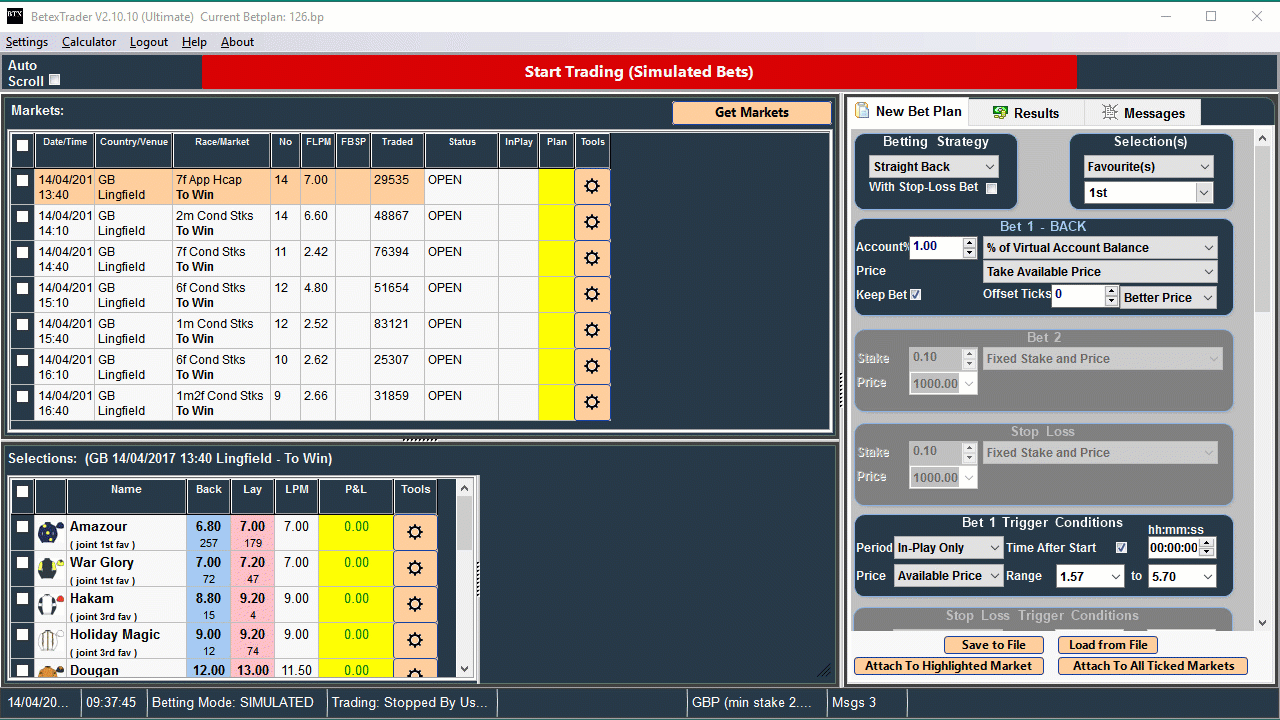The width and height of the screenshot is (1280, 720).
Task: Click the Get Markets button
Action: click(x=751, y=113)
